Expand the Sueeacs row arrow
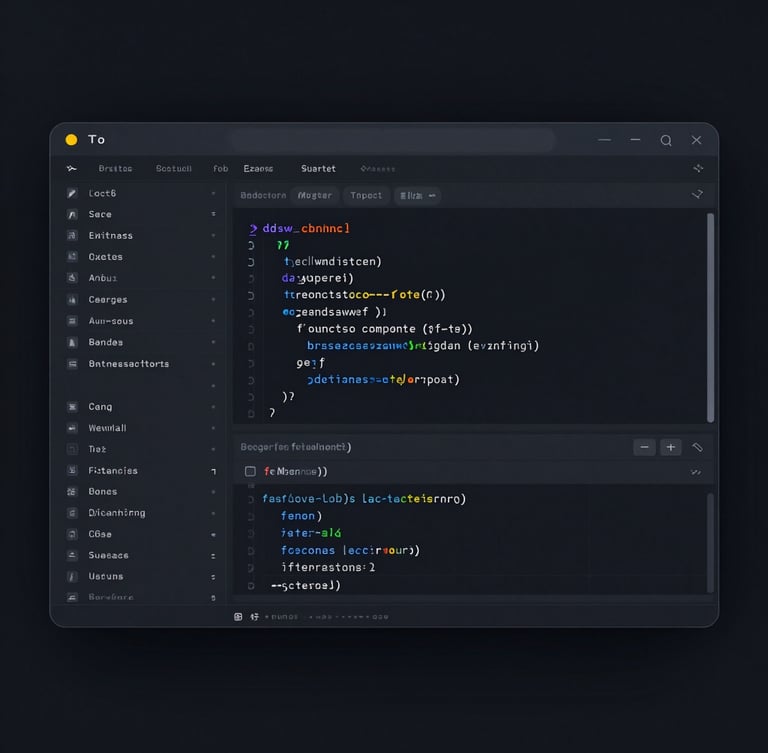Viewport: 768px width, 753px height. pos(213,556)
